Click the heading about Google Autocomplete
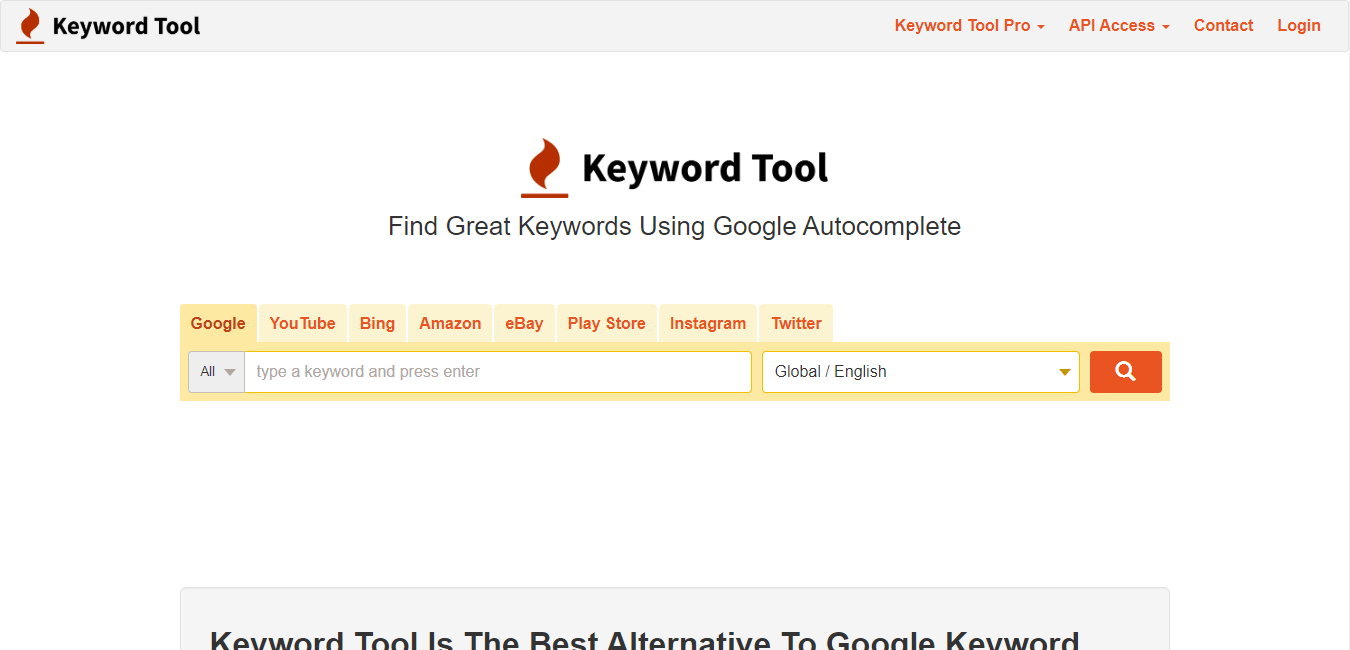The height and width of the screenshot is (650, 1350). point(675,226)
